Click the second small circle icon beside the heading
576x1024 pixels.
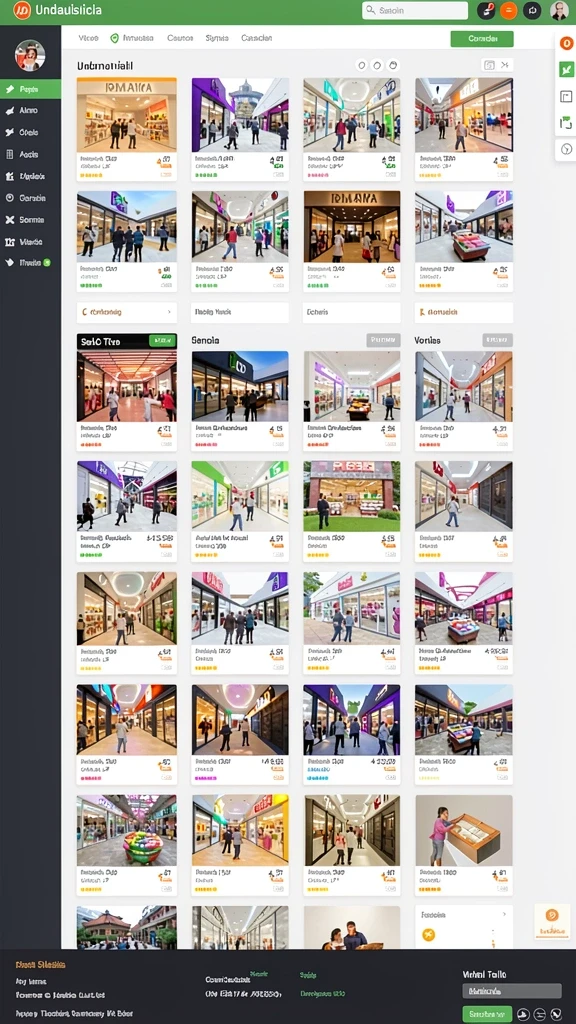point(377,65)
